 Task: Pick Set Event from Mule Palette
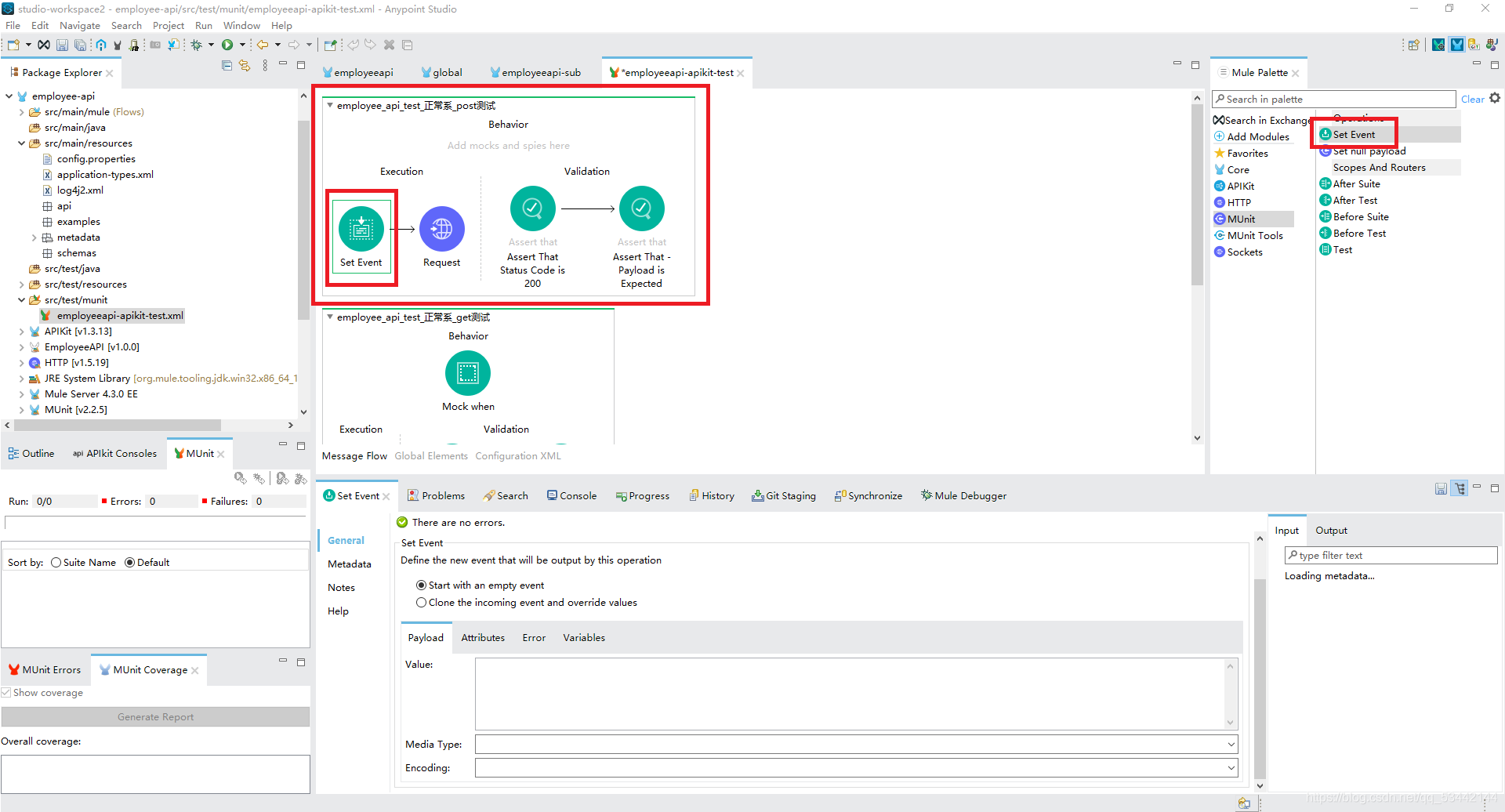(1353, 134)
